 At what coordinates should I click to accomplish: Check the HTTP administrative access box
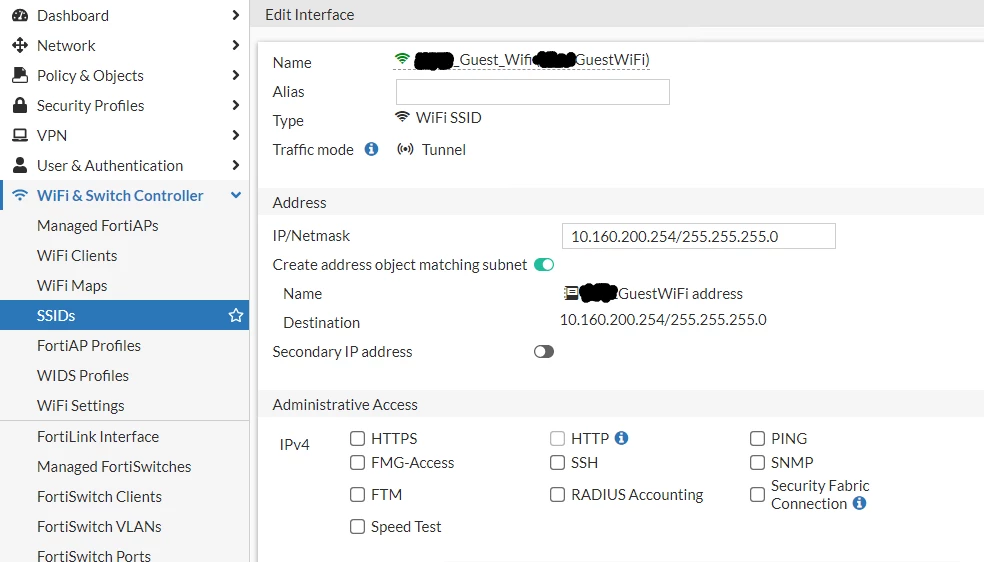[x=557, y=438]
